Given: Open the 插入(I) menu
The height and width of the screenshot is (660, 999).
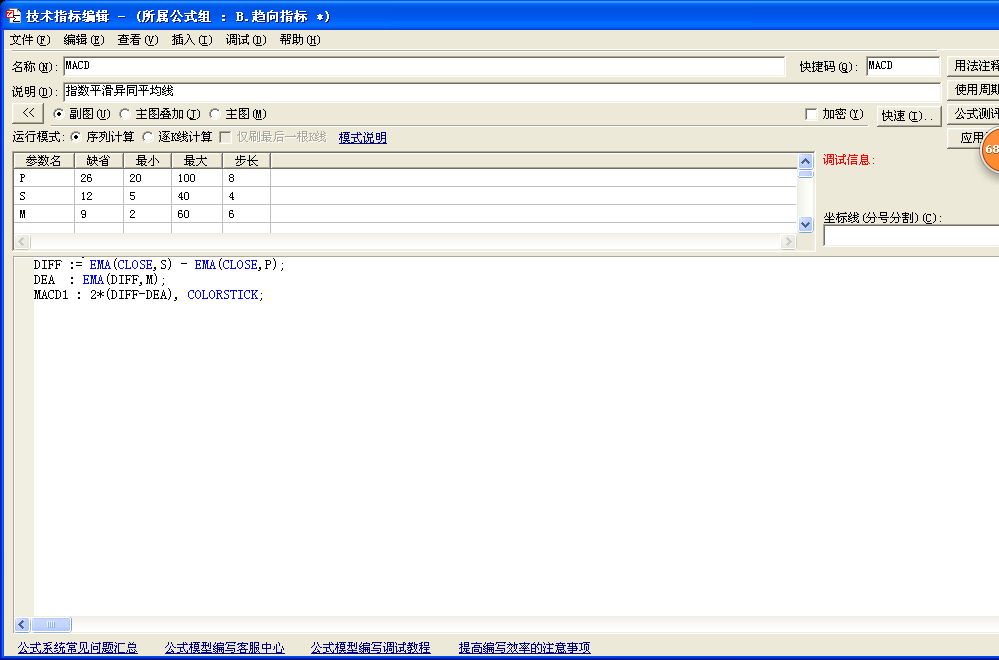Looking at the screenshot, I should click(x=192, y=40).
